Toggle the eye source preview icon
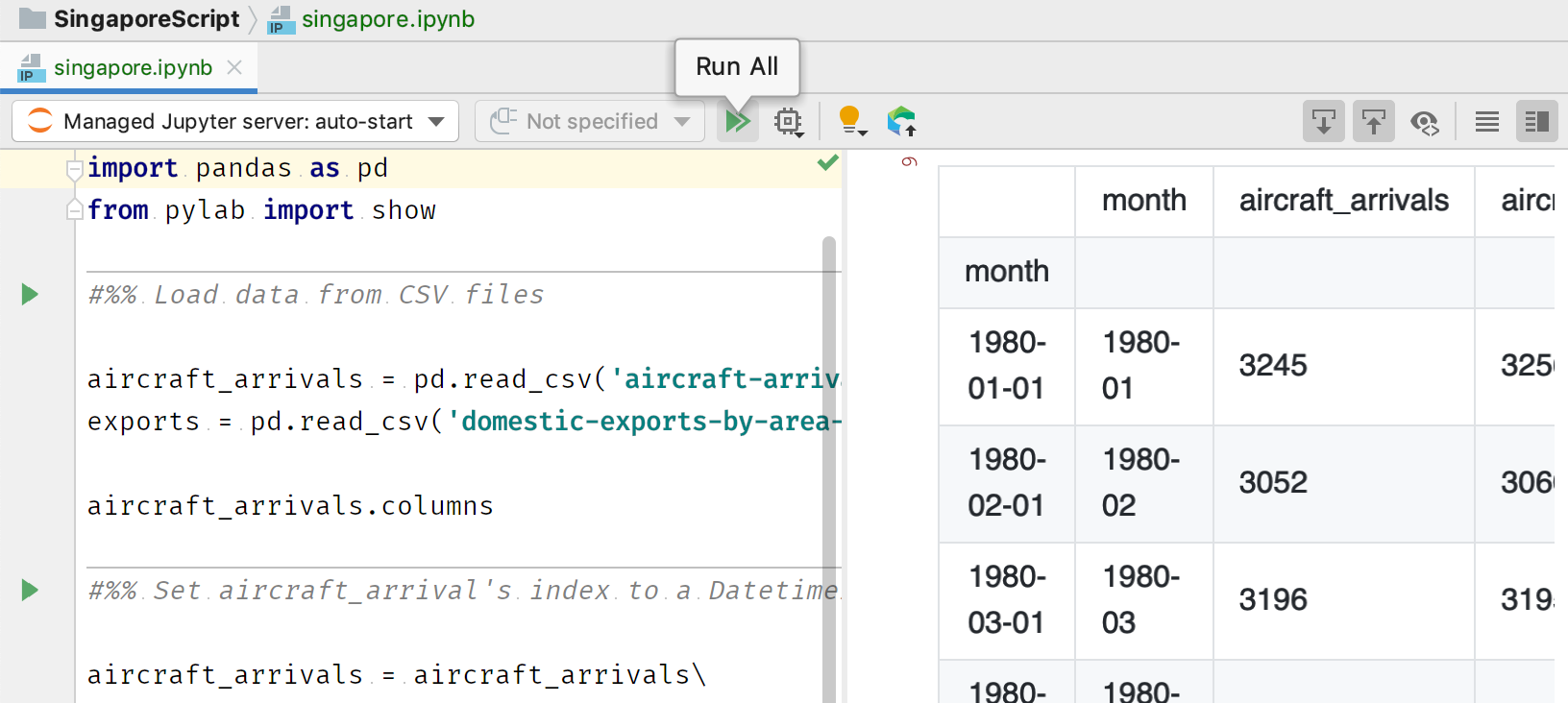 pyautogui.click(x=1424, y=122)
